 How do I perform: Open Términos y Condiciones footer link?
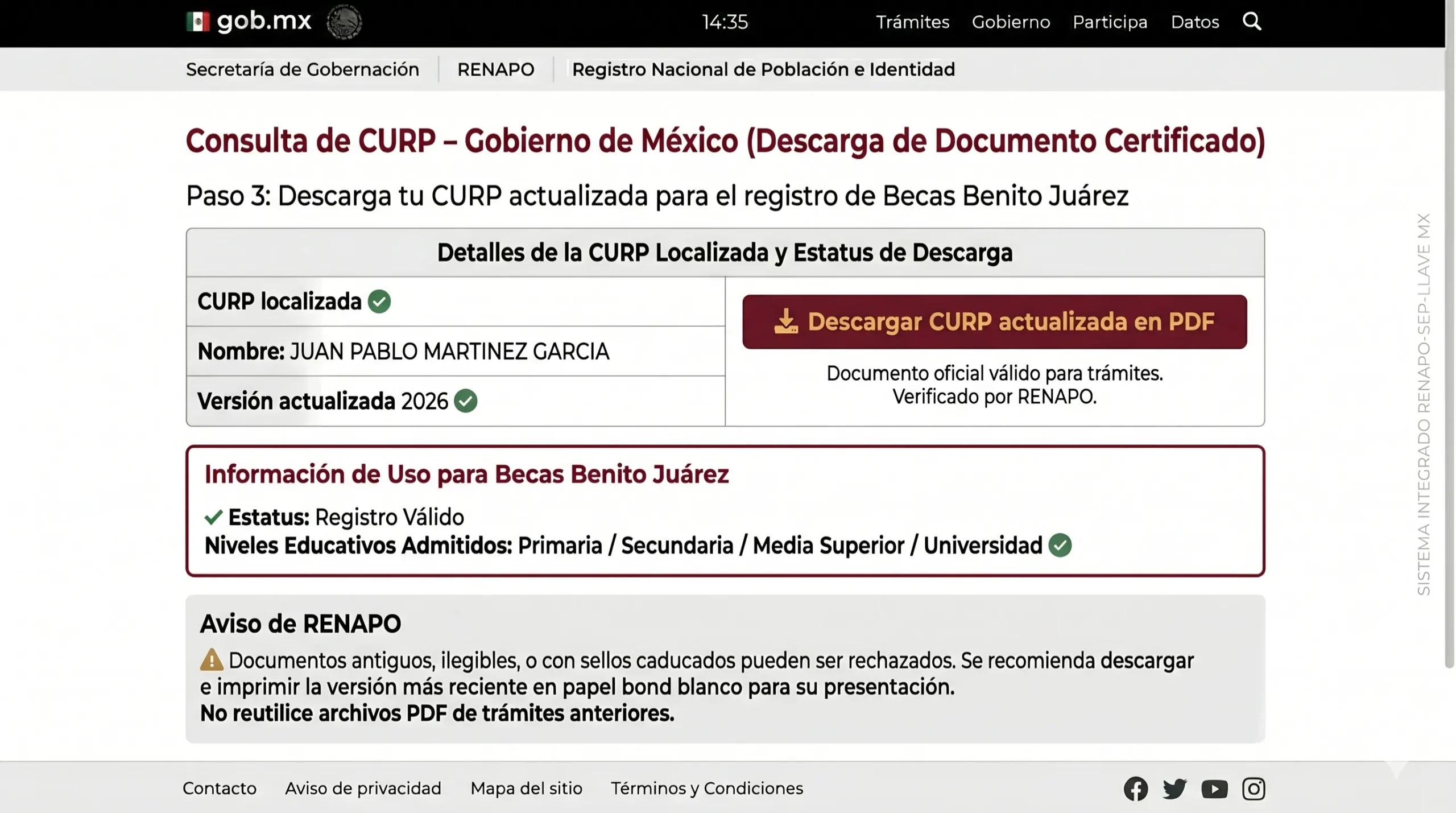[x=707, y=789]
